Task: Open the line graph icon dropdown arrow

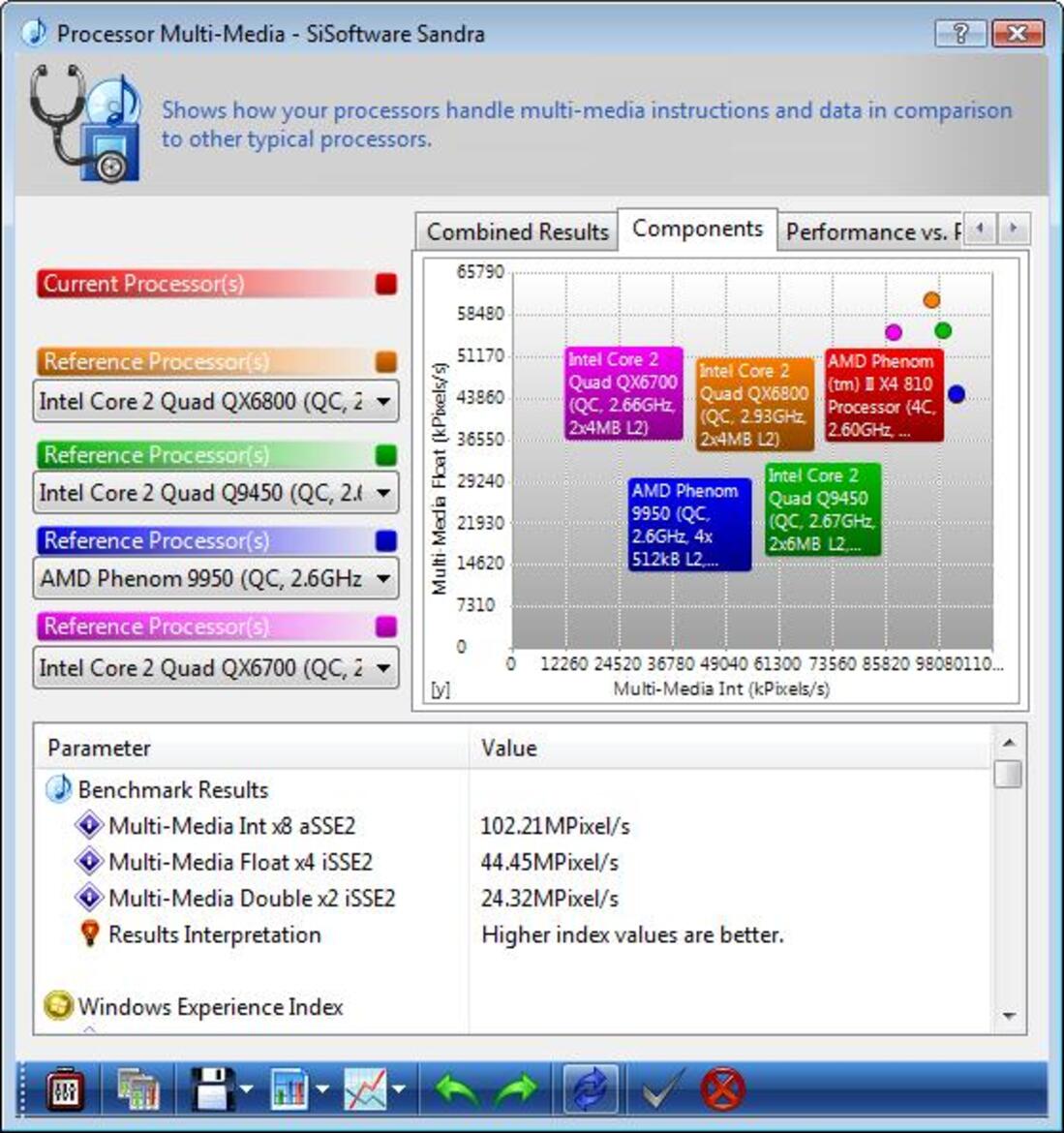Action: (x=398, y=1089)
